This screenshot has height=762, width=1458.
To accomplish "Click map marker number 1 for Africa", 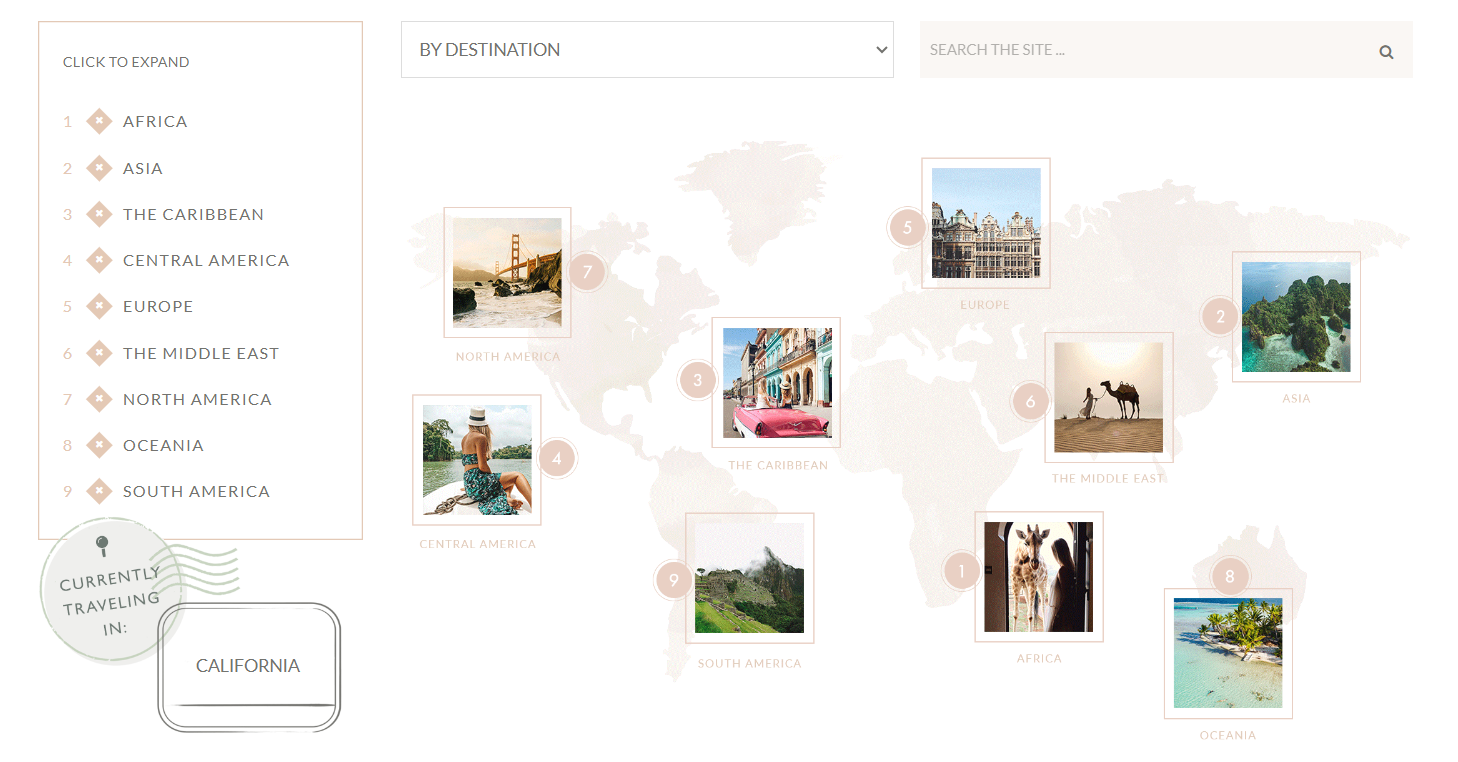I will (961, 571).
